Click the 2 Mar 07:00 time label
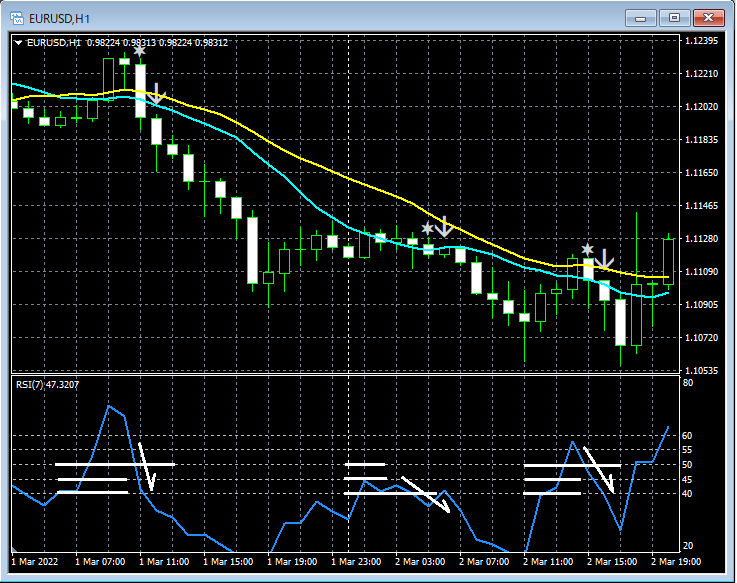The image size is (737, 583). 484,562
